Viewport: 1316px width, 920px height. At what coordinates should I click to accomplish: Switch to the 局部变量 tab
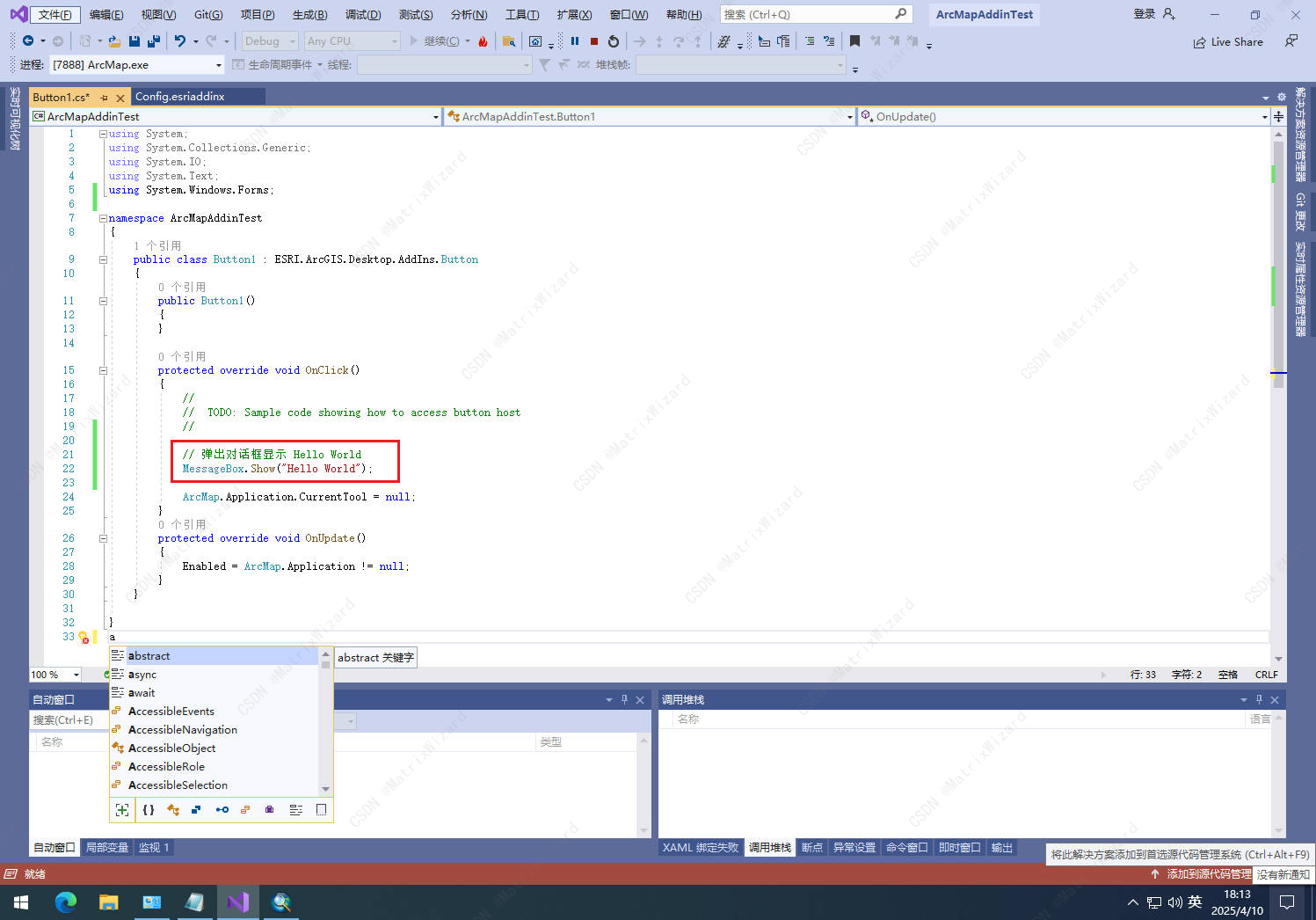[x=107, y=848]
